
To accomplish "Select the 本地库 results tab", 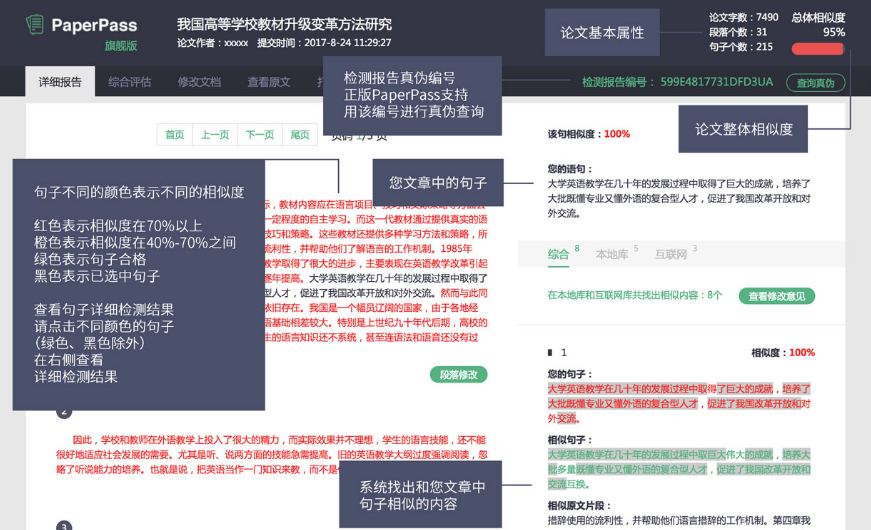I will 612,254.
